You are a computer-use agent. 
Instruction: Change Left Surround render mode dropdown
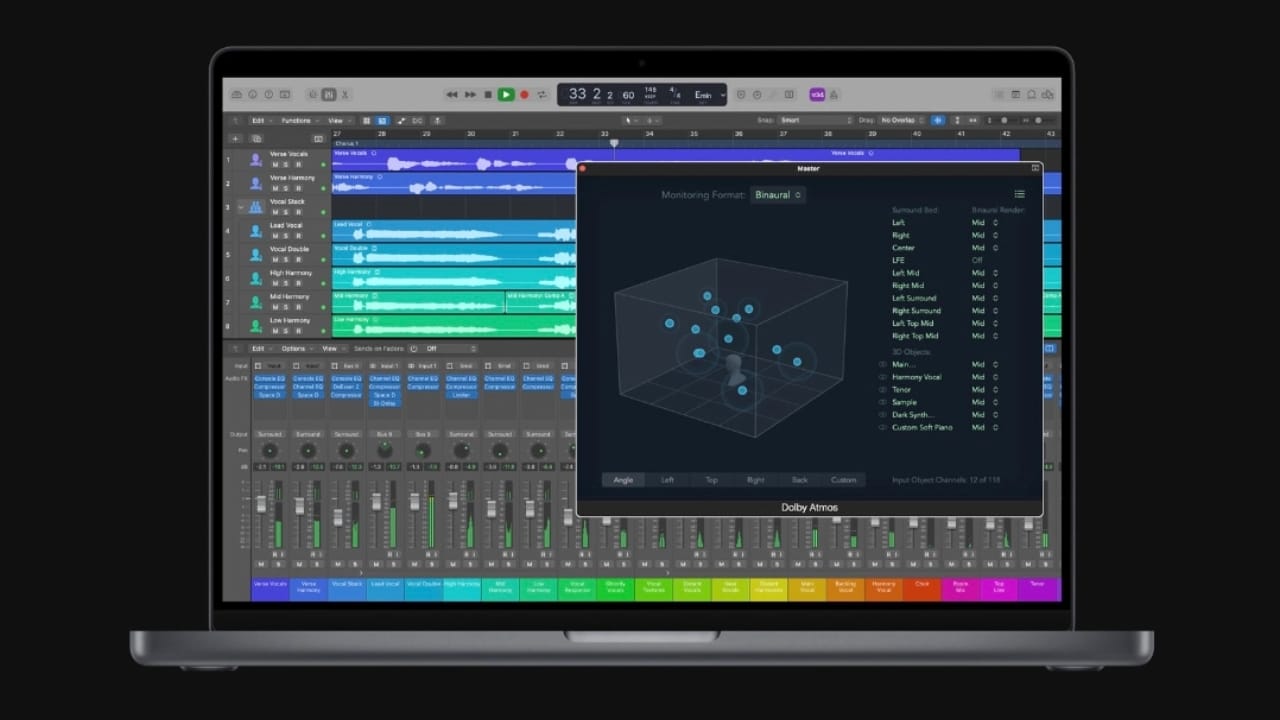pos(984,298)
